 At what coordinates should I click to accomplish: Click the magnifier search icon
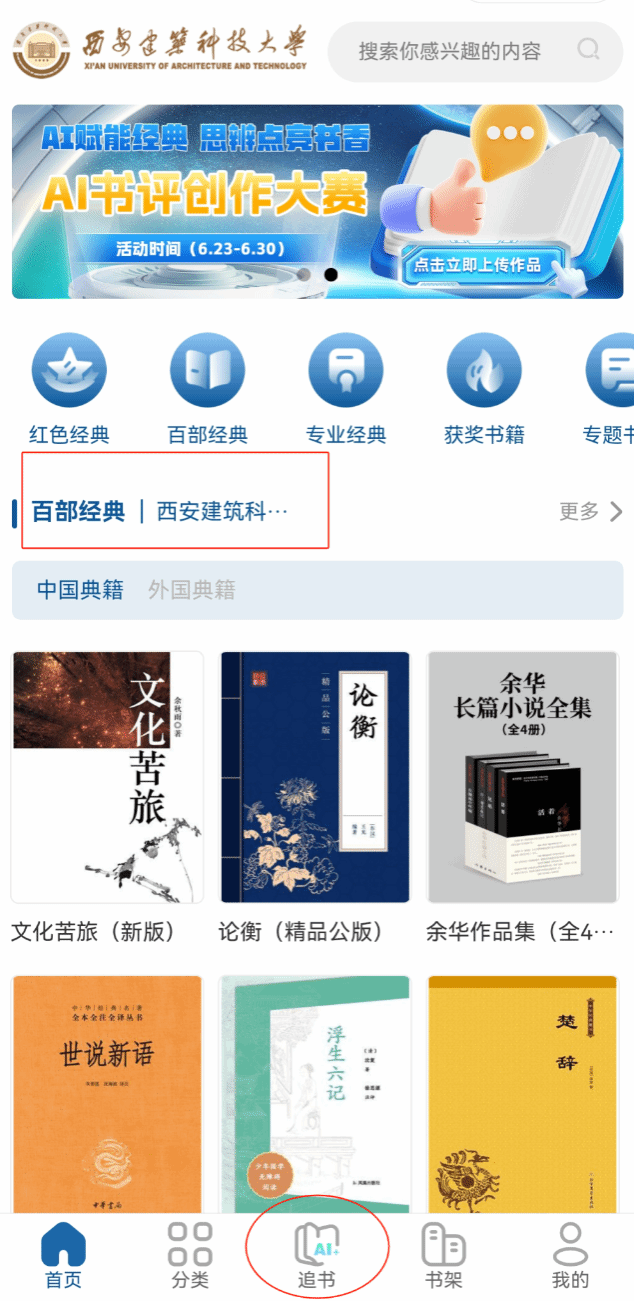pyautogui.click(x=589, y=50)
